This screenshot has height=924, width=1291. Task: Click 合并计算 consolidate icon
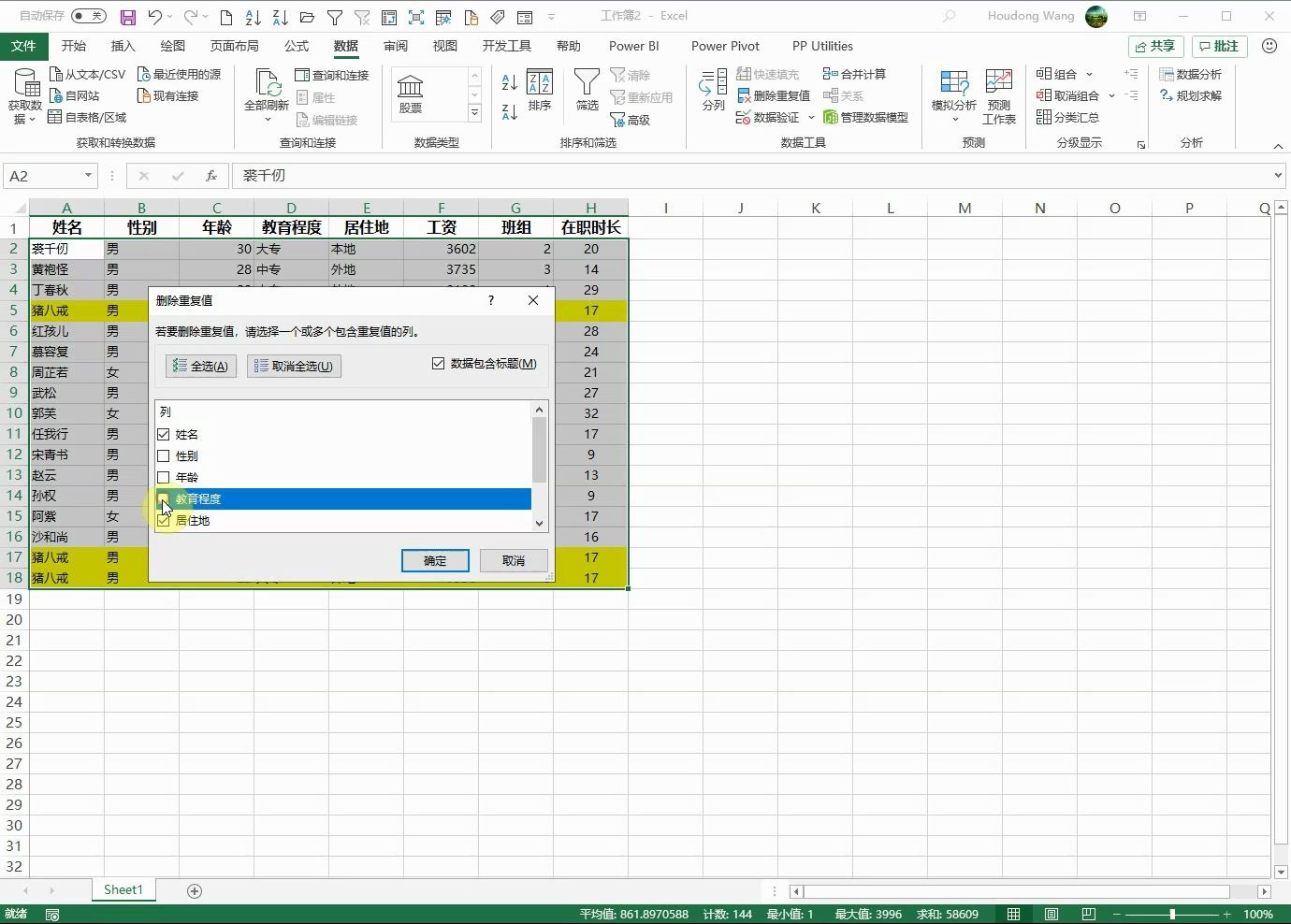[x=831, y=74]
